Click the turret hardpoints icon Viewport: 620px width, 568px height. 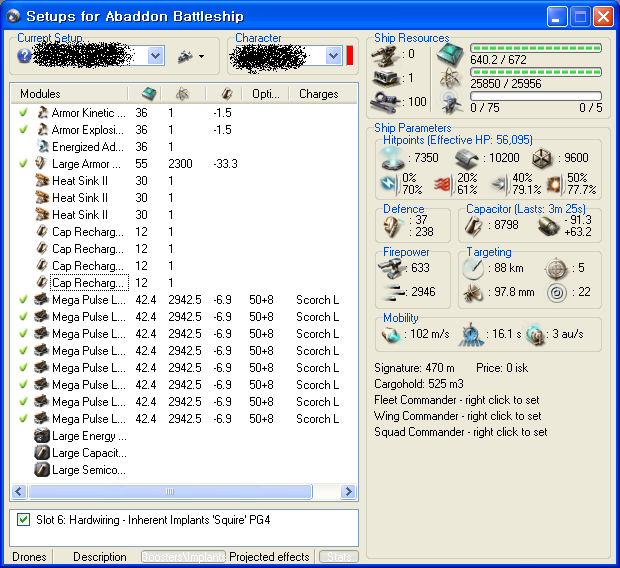tap(385, 55)
